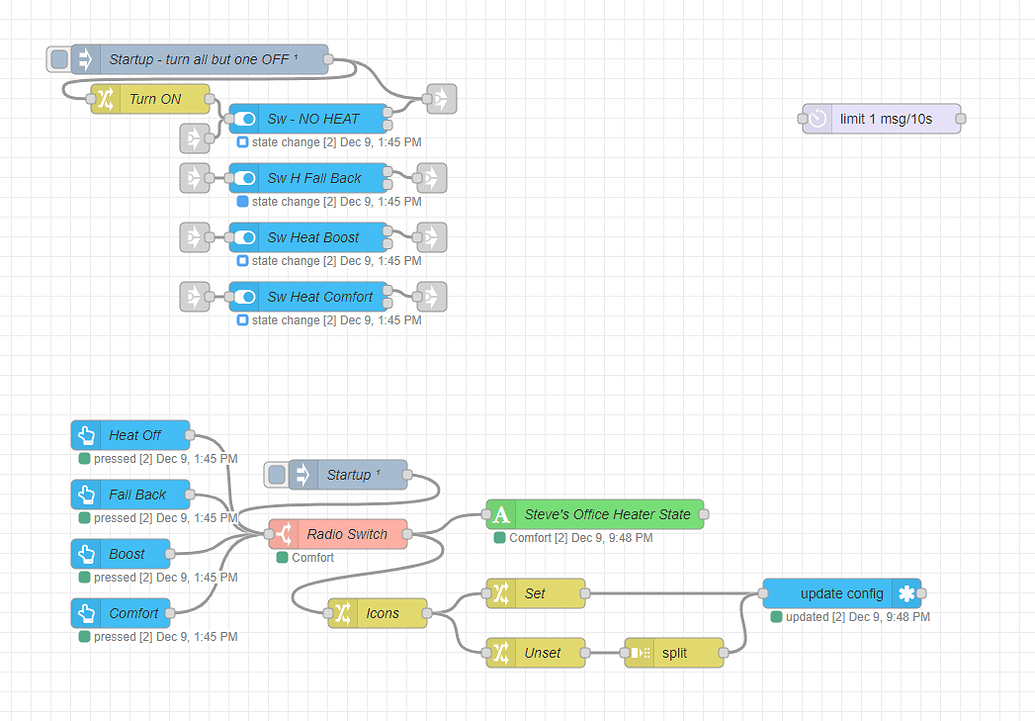This screenshot has height=721, width=1035.
Task: Select the 'Unset' node label
Action: click(543, 653)
